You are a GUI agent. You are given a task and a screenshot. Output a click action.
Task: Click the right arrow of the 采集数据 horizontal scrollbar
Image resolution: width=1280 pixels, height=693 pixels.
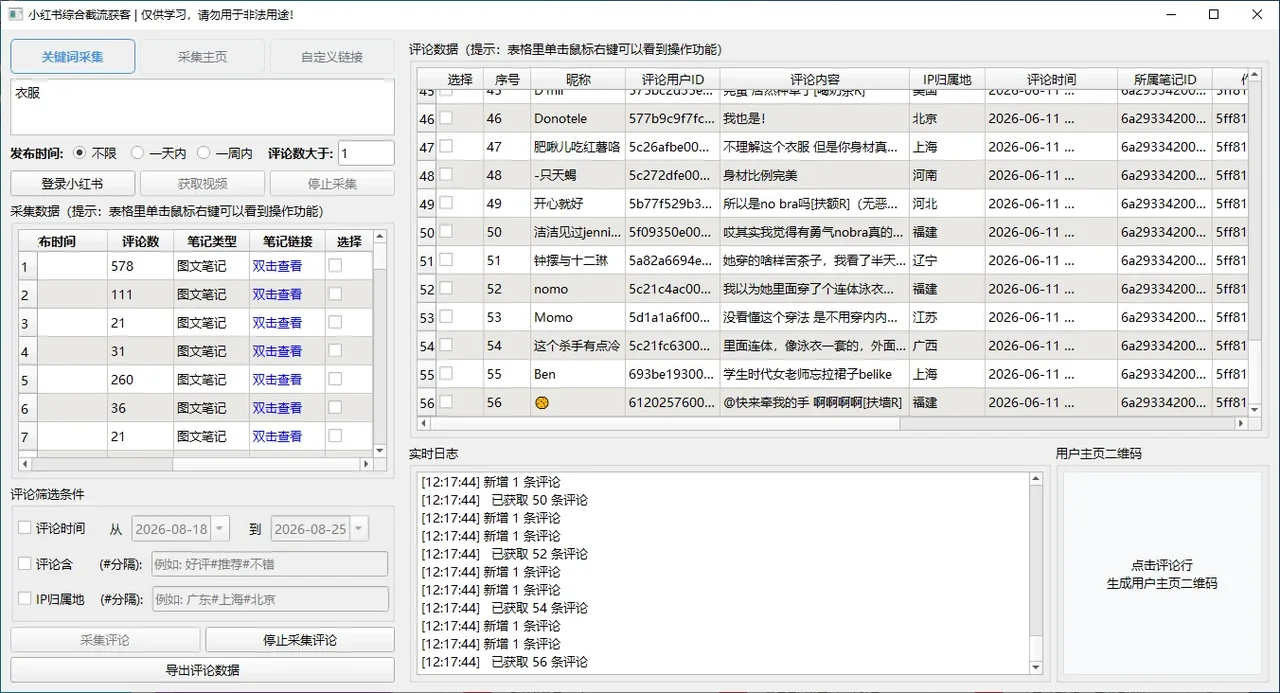366,464
